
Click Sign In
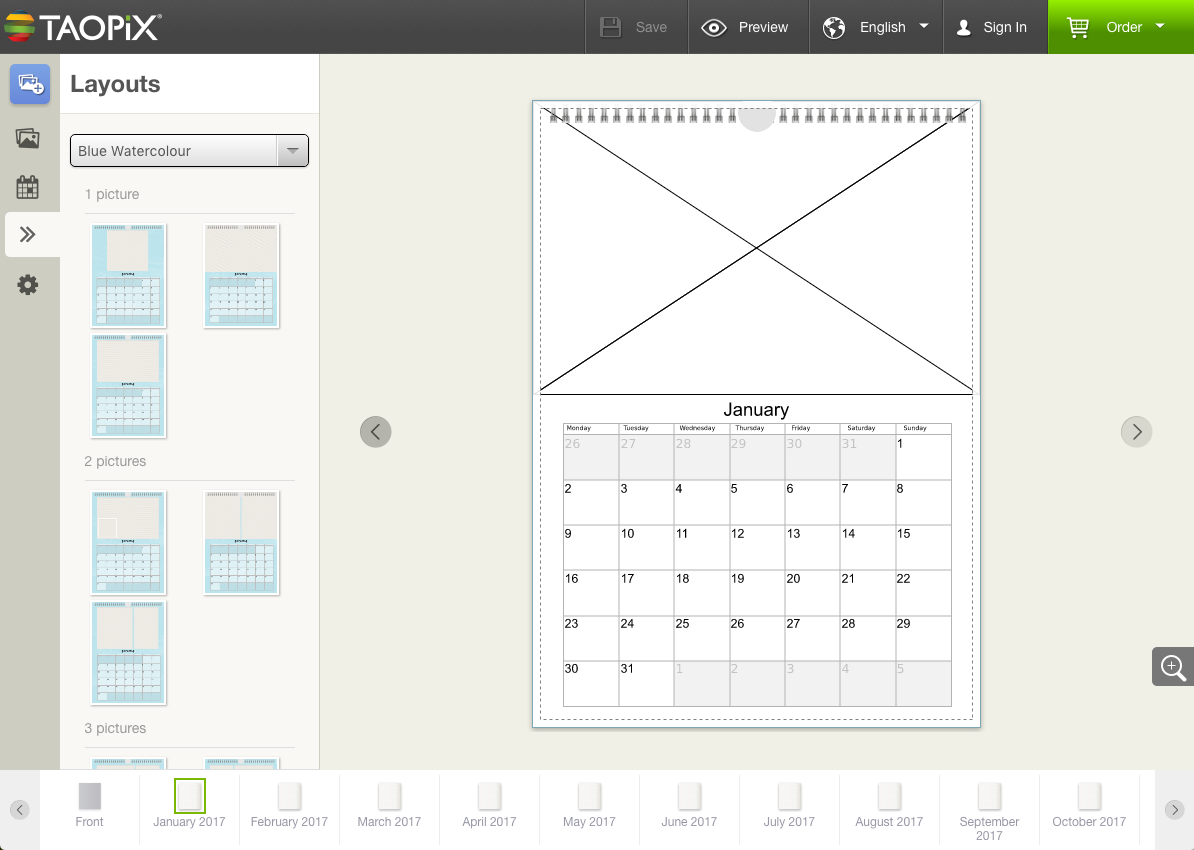(995, 27)
